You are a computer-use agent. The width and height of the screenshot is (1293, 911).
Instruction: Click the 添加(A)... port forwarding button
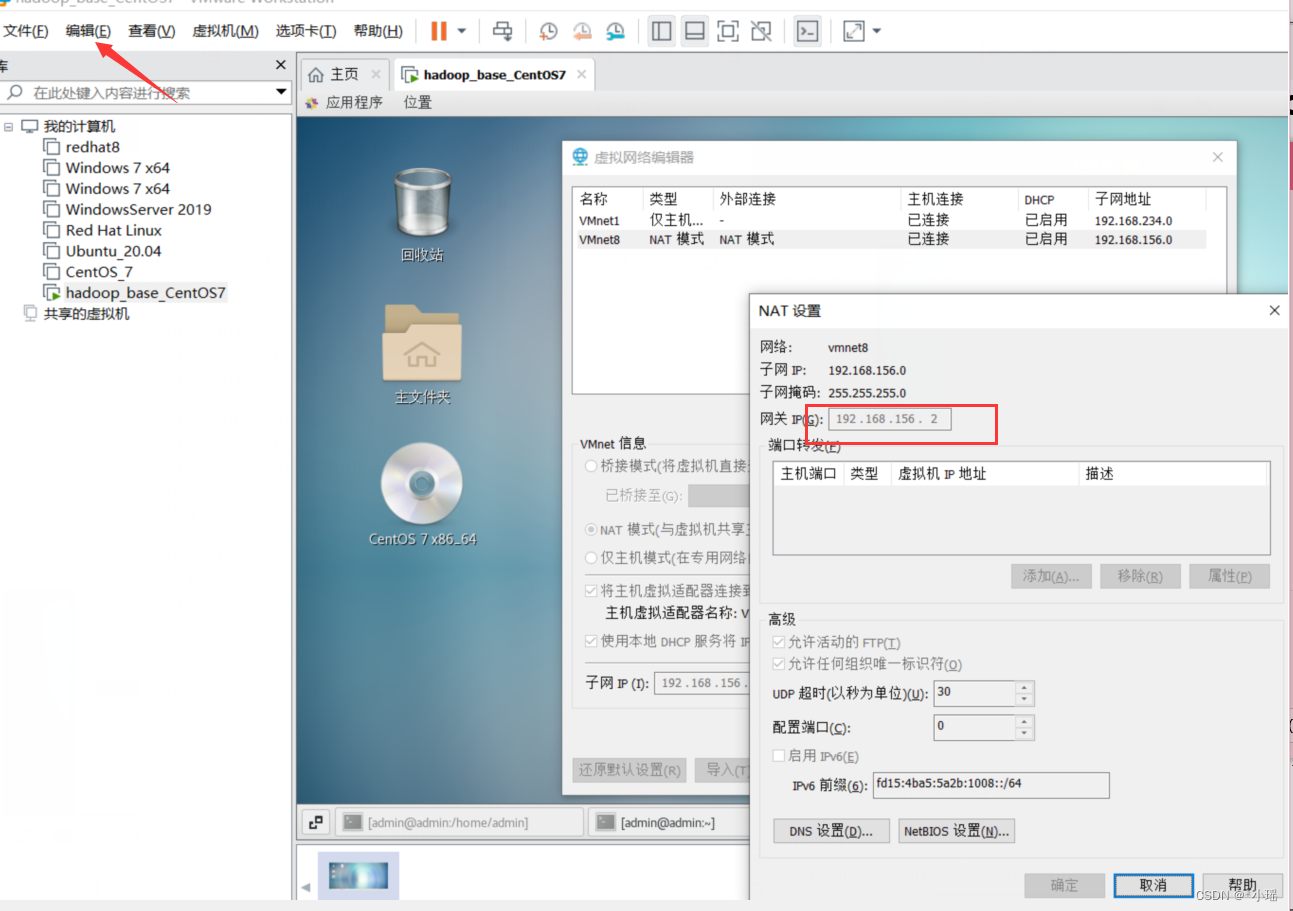[x=1050, y=576]
